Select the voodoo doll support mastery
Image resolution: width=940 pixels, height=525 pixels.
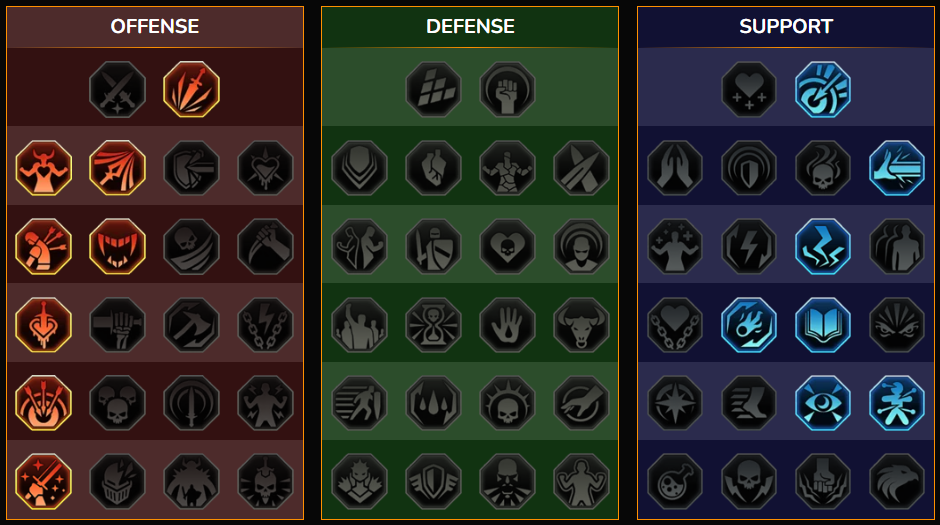coord(897,403)
